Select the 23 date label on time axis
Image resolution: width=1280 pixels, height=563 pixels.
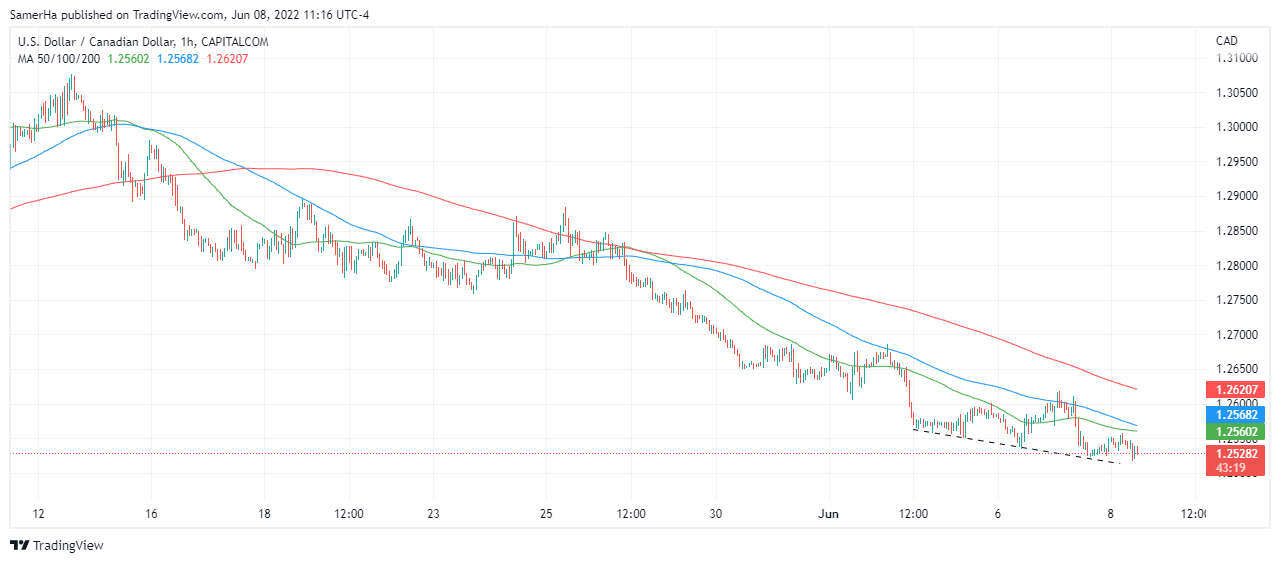[433, 514]
